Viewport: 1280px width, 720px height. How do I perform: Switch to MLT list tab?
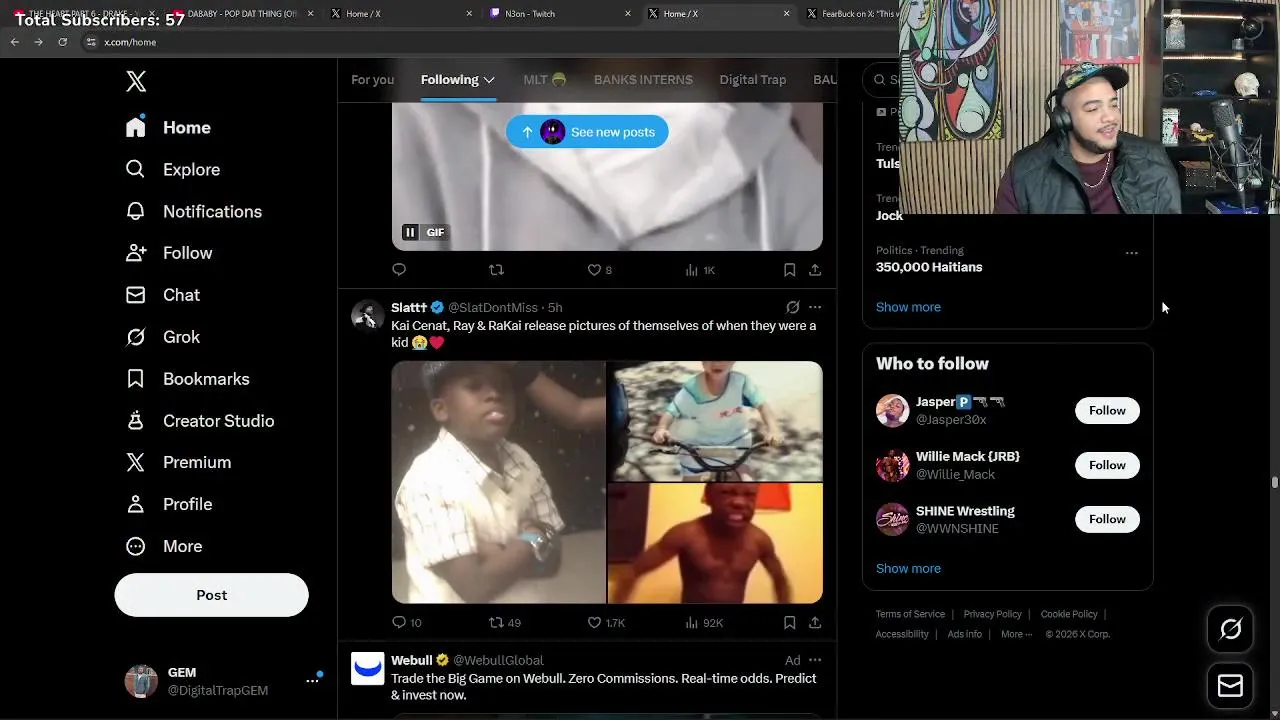coord(544,80)
